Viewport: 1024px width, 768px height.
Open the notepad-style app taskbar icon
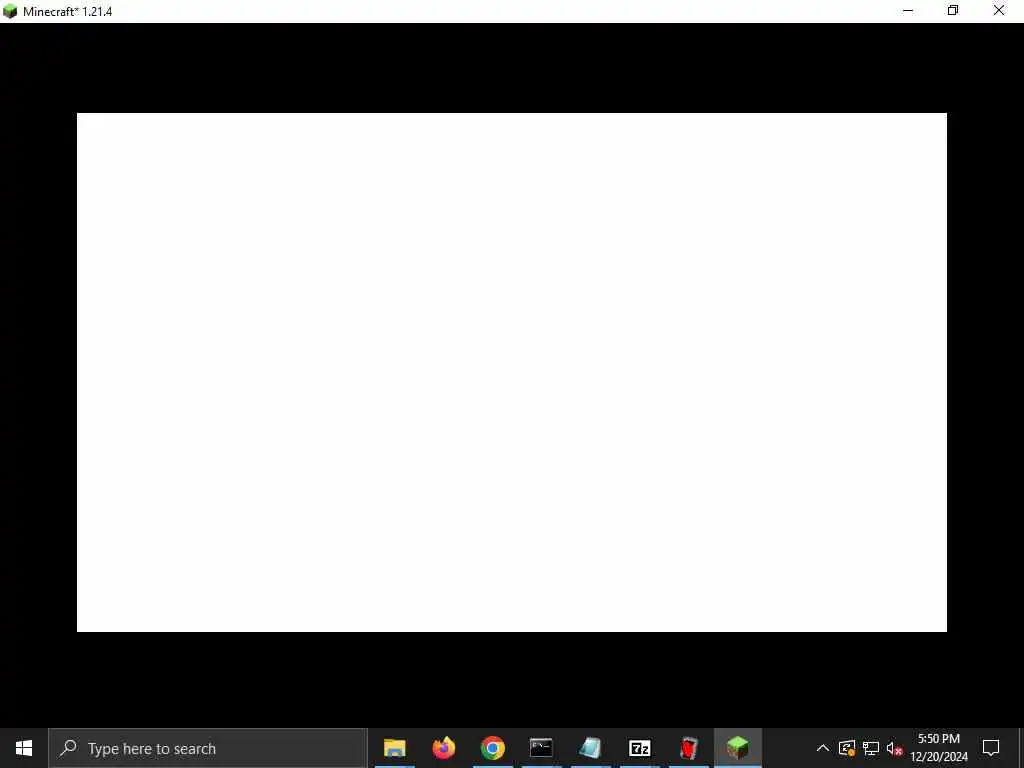(x=590, y=748)
